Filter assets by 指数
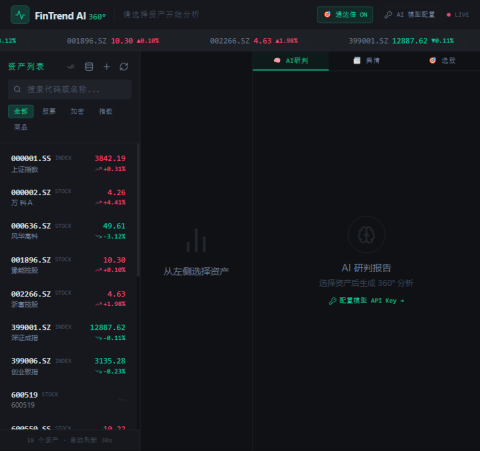Image resolution: width=480 pixels, height=451 pixels. tap(106, 111)
